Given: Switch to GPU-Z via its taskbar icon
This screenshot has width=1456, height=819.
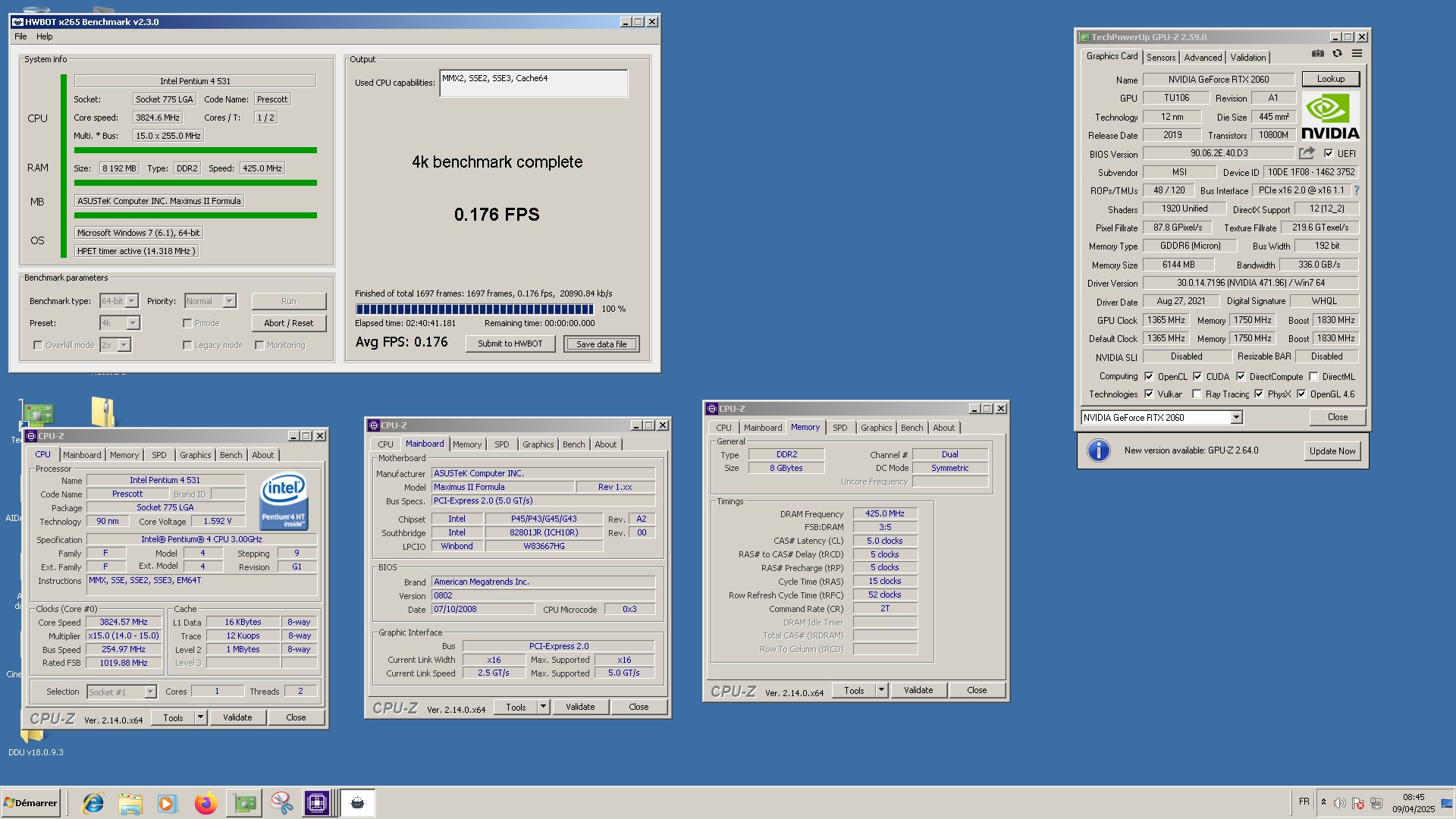Looking at the screenshot, I should [244, 803].
